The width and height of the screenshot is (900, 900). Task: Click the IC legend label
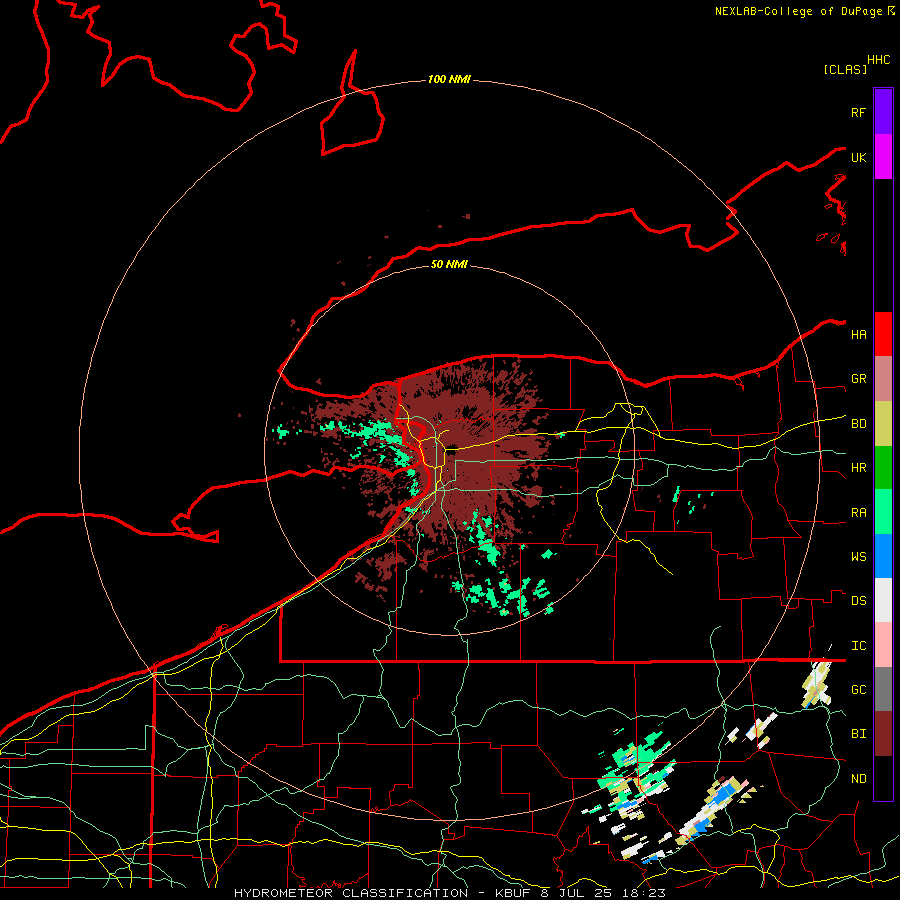click(x=858, y=646)
